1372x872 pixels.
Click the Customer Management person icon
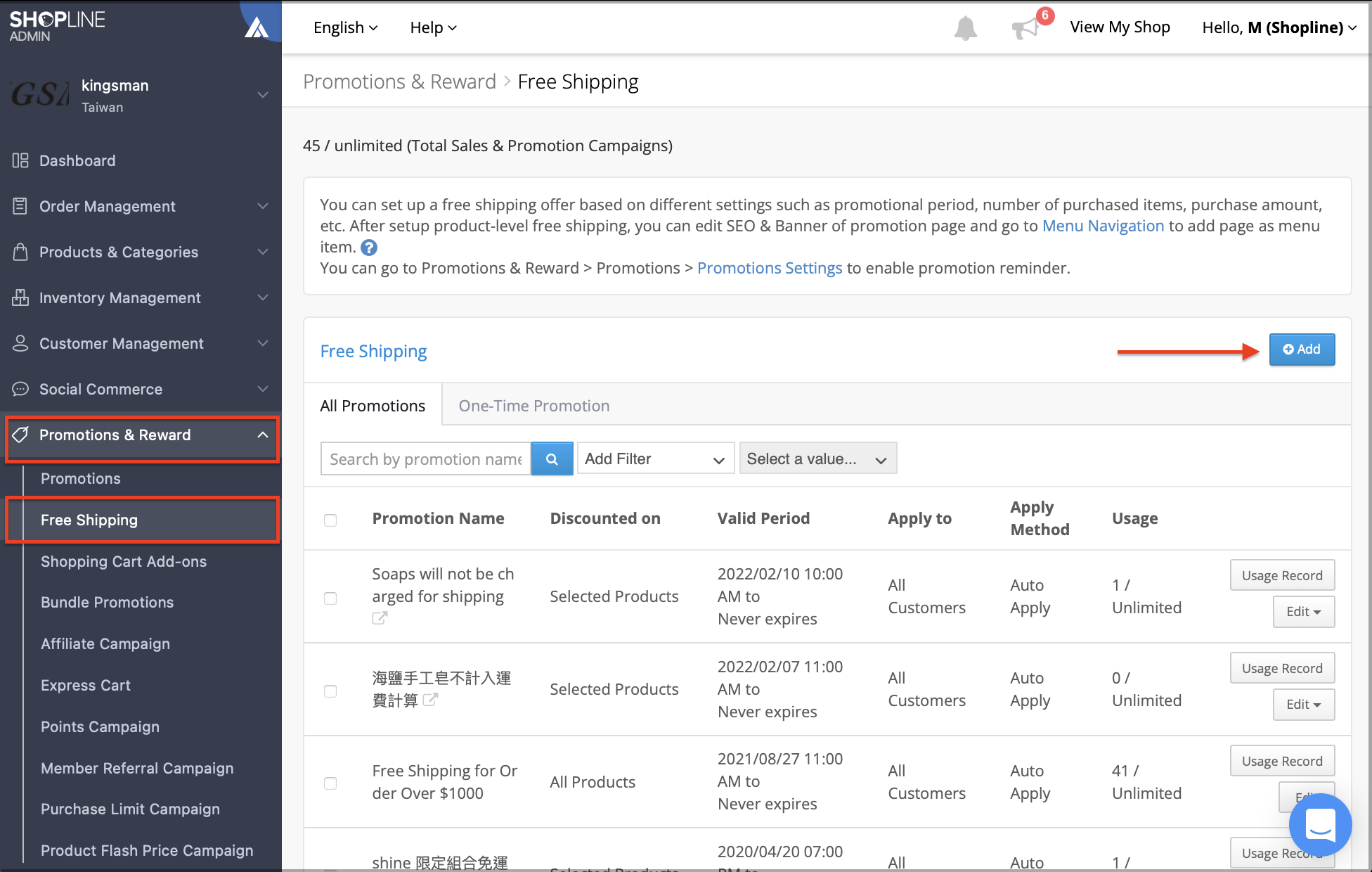click(x=20, y=343)
